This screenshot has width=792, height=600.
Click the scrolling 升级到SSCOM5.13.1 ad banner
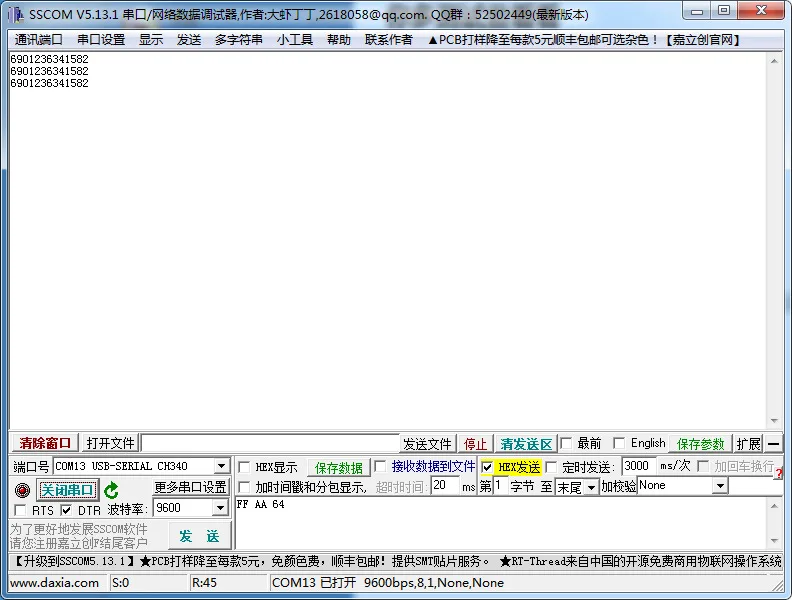pos(396,561)
